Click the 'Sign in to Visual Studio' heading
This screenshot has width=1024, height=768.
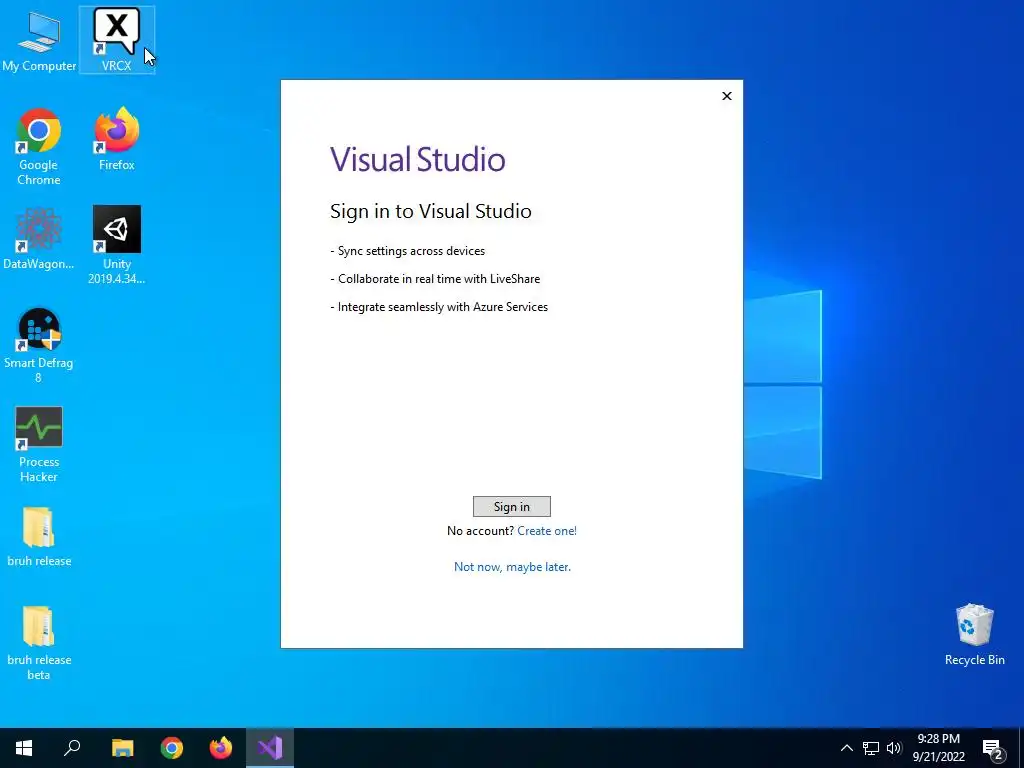pyautogui.click(x=431, y=211)
